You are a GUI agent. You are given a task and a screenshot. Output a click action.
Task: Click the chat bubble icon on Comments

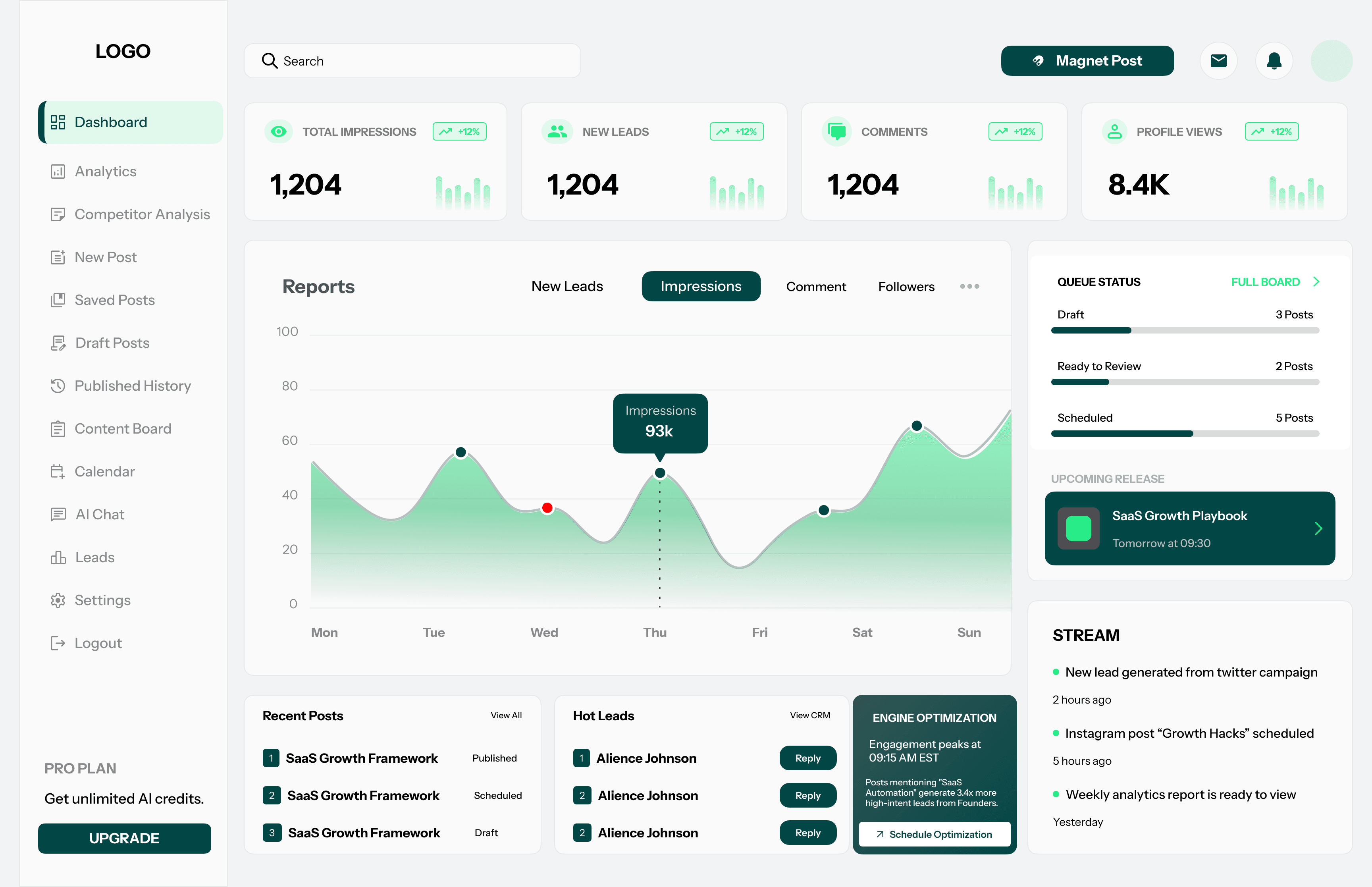pos(836,132)
